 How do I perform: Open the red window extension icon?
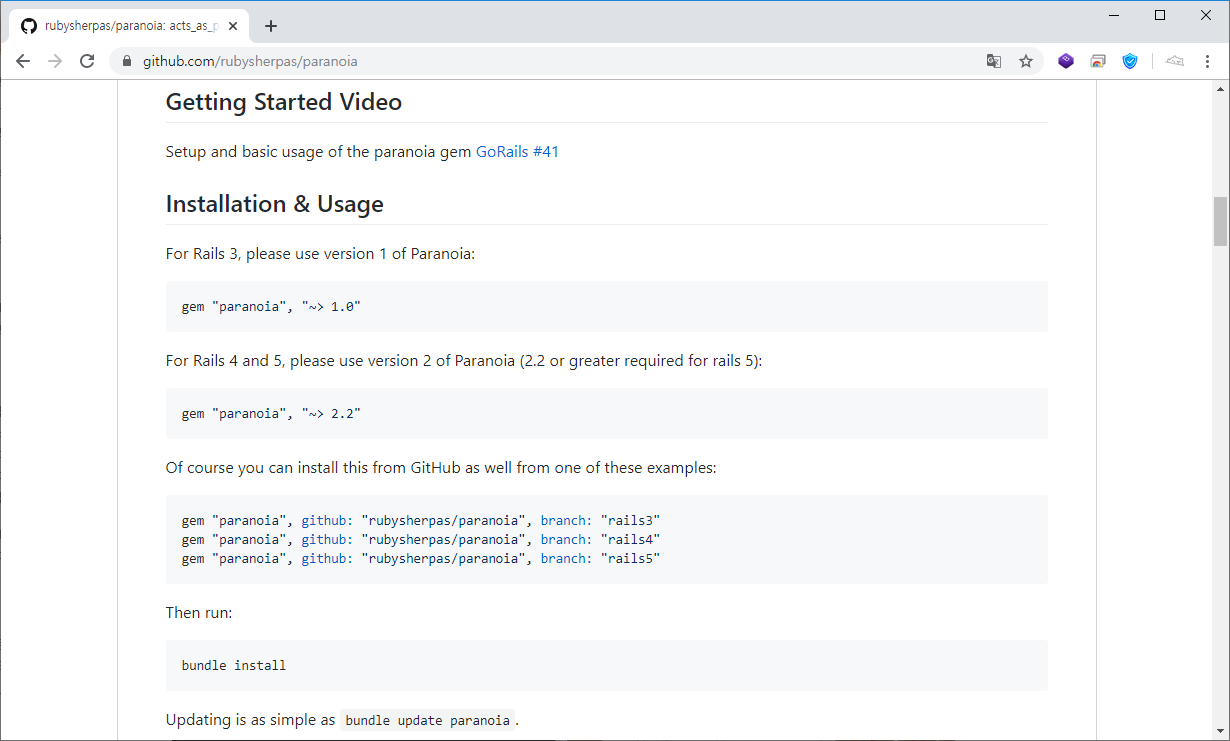(x=1098, y=61)
